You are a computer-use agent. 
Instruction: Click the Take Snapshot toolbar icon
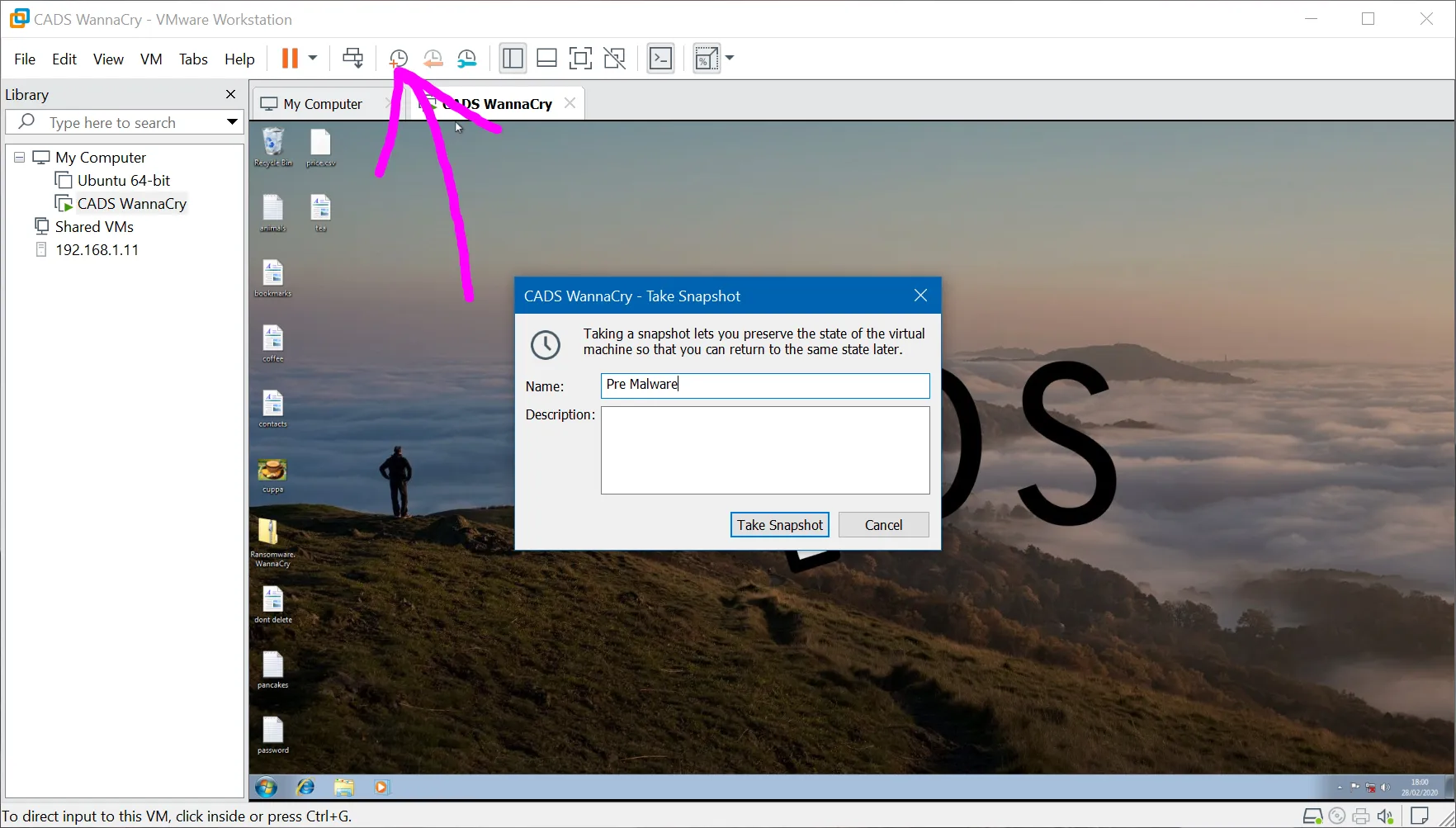[399, 59]
